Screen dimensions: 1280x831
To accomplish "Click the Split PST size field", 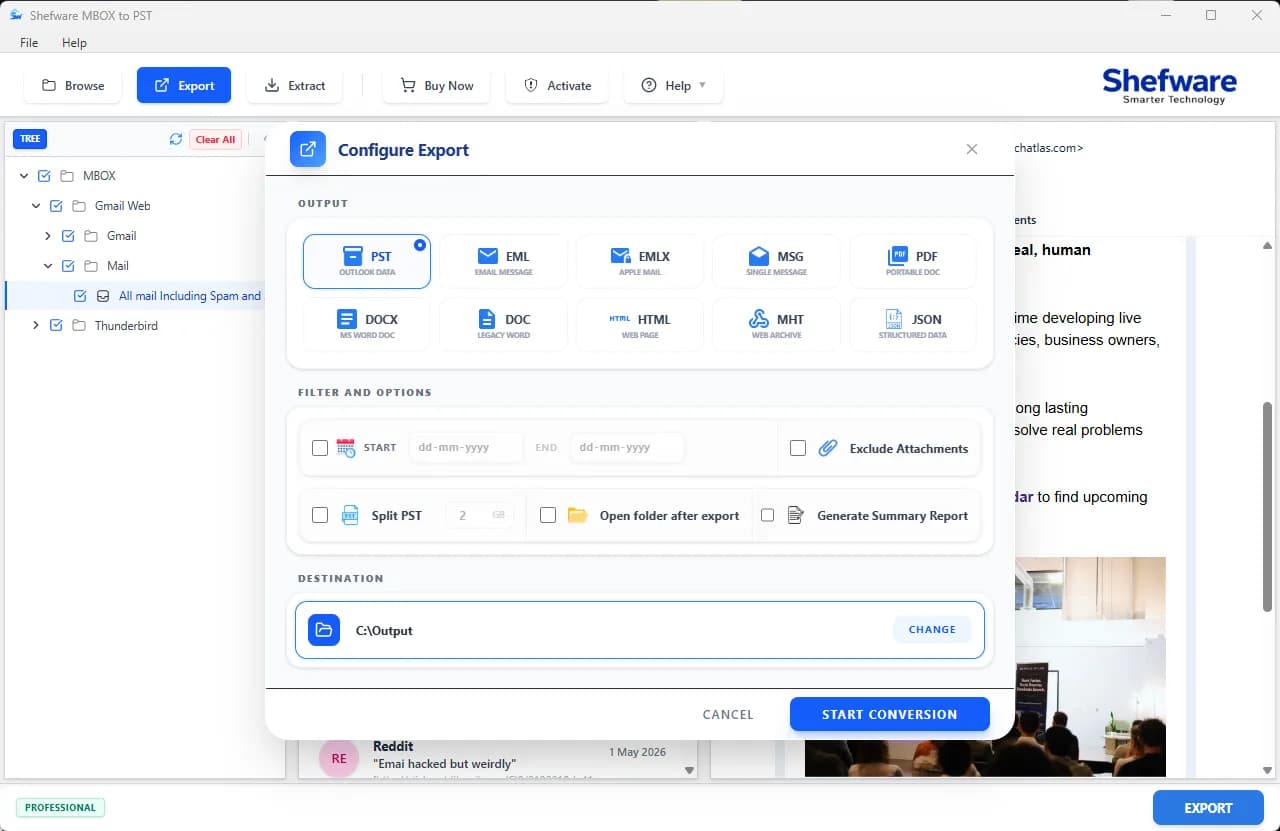I will [480, 515].
